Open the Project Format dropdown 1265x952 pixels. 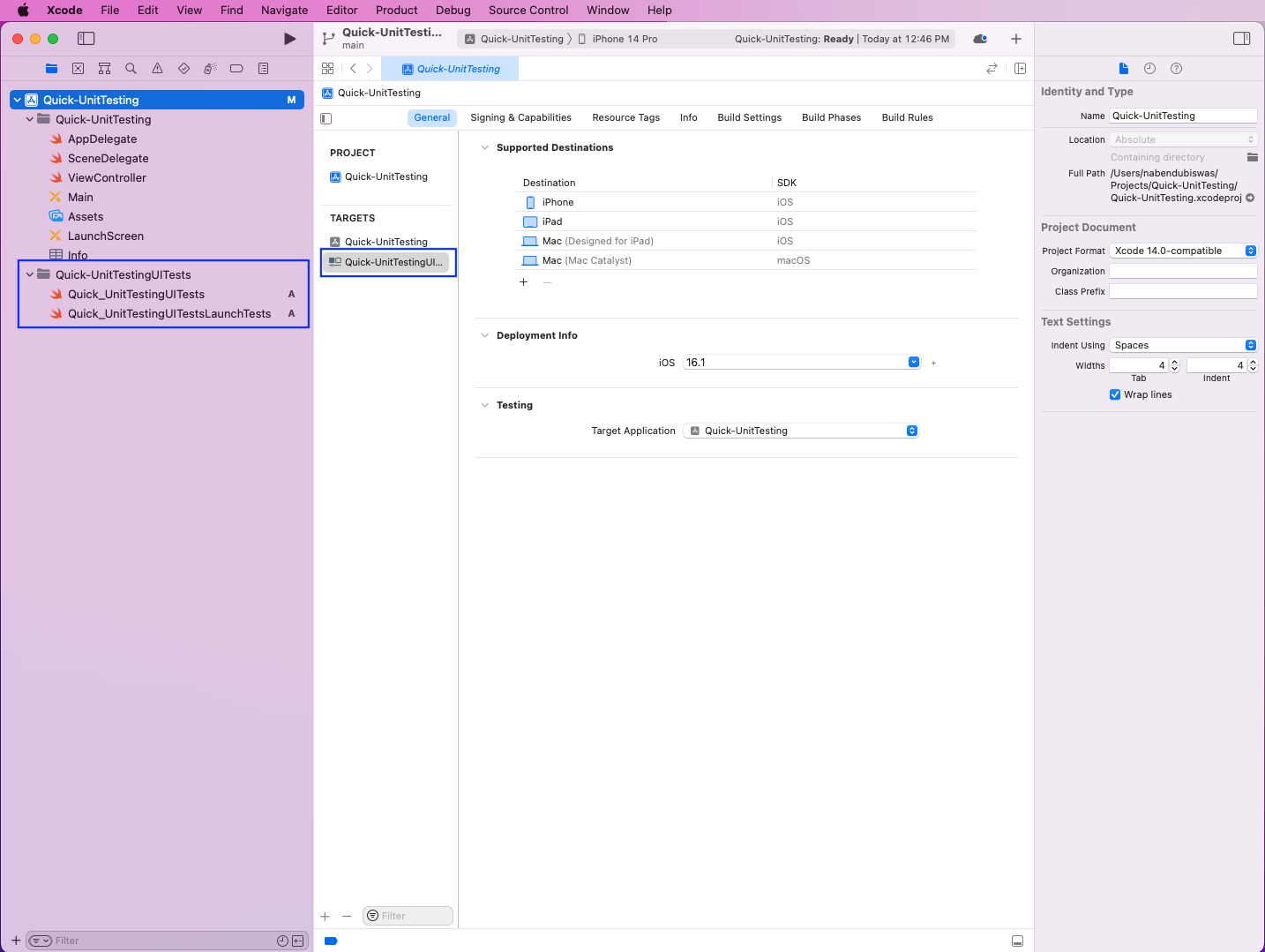tap(1183, 251)
